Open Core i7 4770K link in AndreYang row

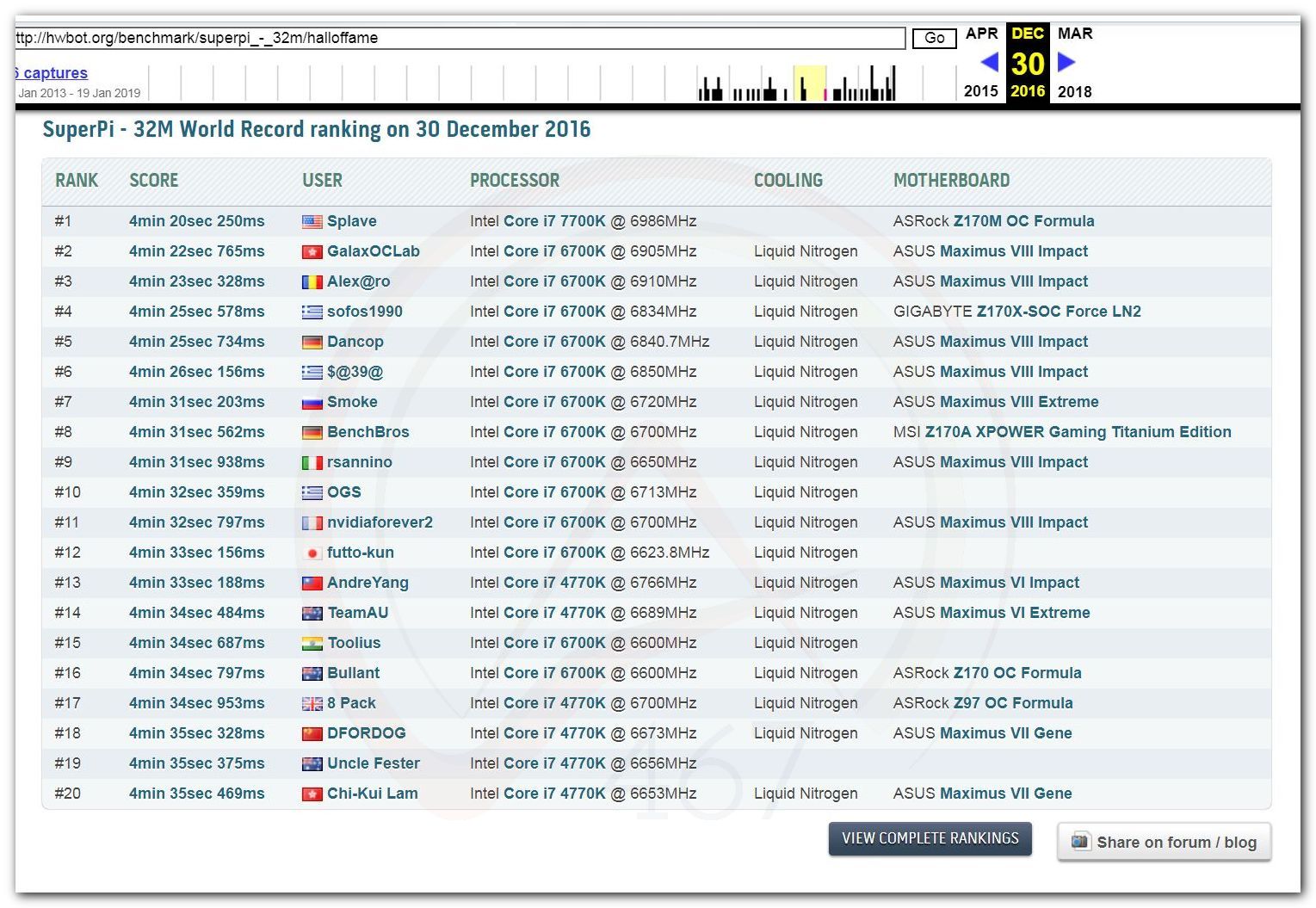point(555,583)
